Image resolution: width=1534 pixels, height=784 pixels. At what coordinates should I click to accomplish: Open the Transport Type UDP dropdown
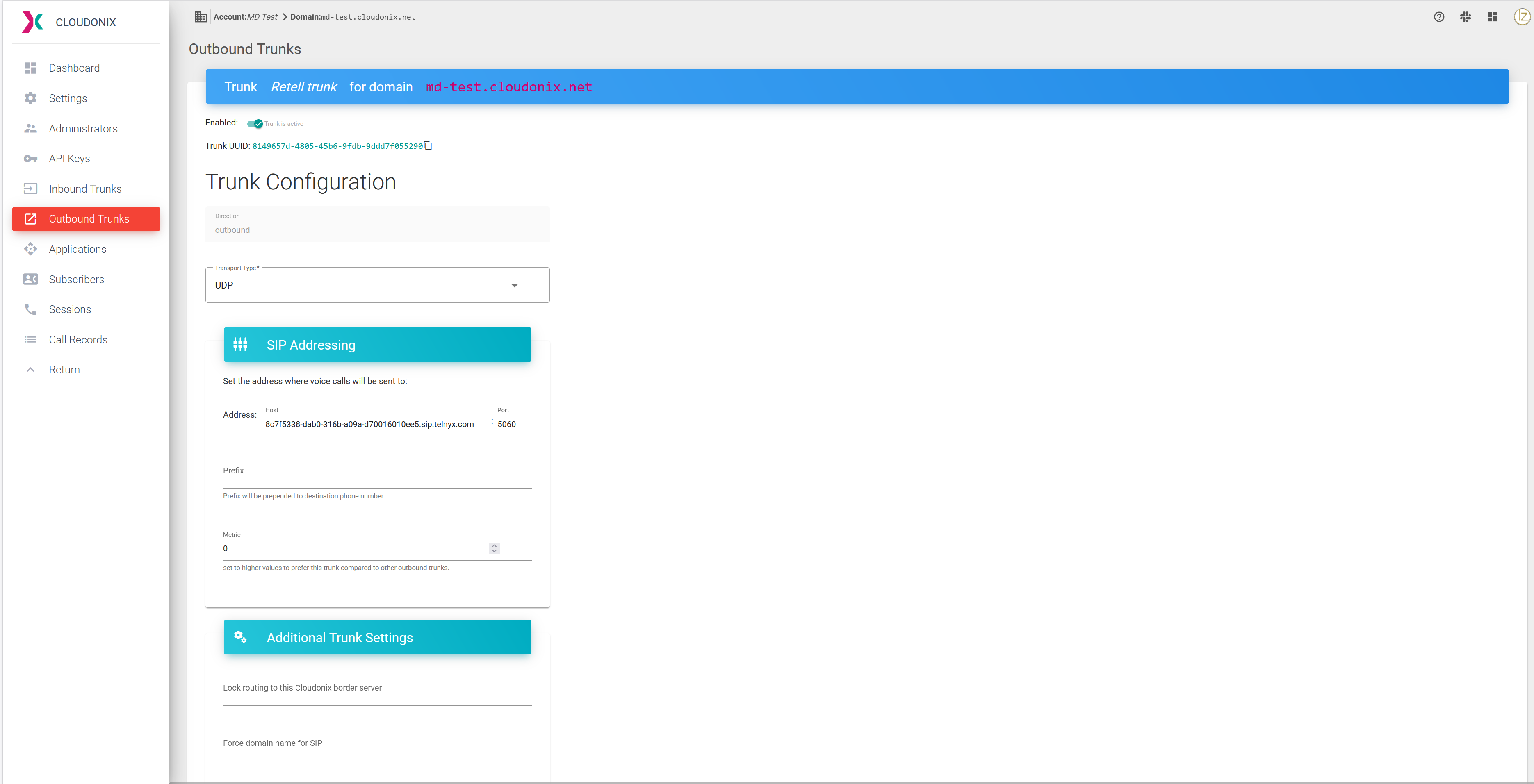tap(377, 286)
